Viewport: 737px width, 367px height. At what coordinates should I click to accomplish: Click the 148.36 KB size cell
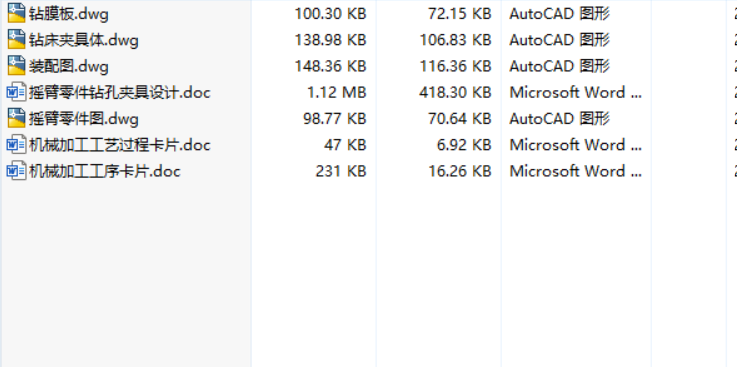point(330,66)
